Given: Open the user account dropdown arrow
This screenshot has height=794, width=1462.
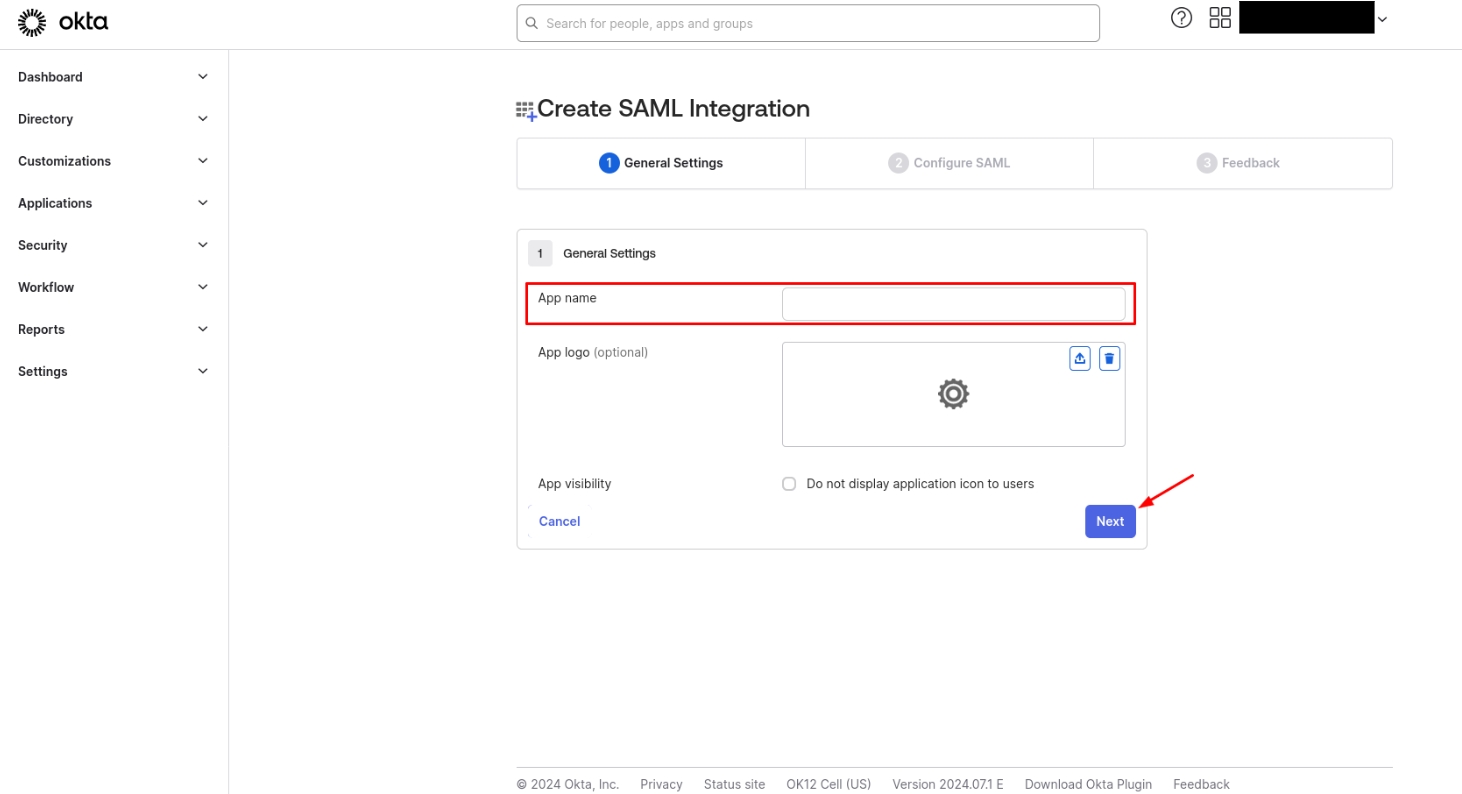Looking at the screenshot, I should click(1382, 19).
